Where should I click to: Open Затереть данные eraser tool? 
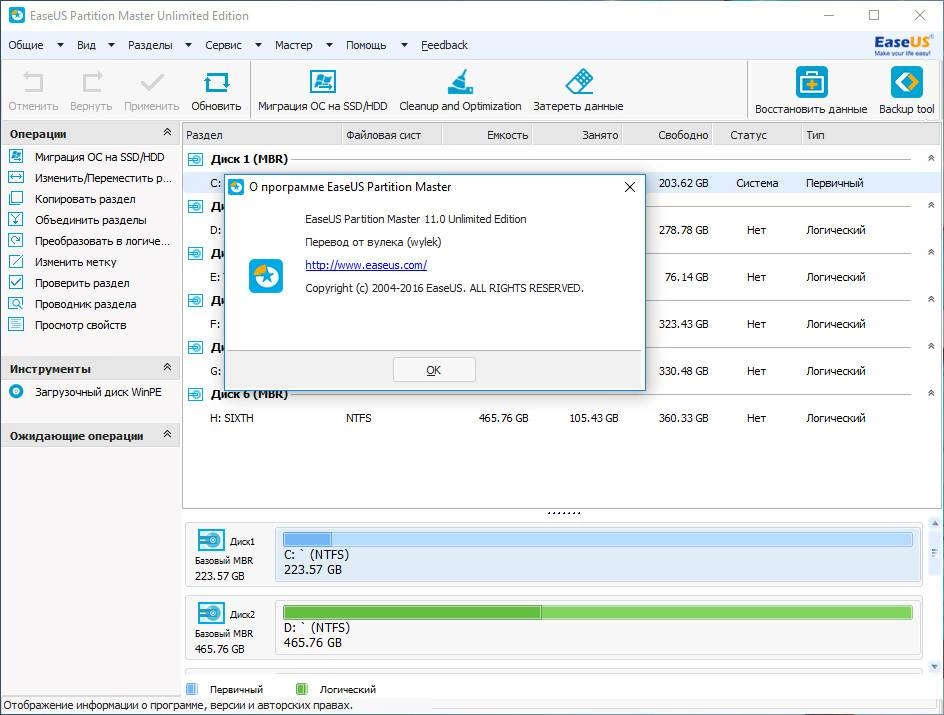(x=579, y=81)
